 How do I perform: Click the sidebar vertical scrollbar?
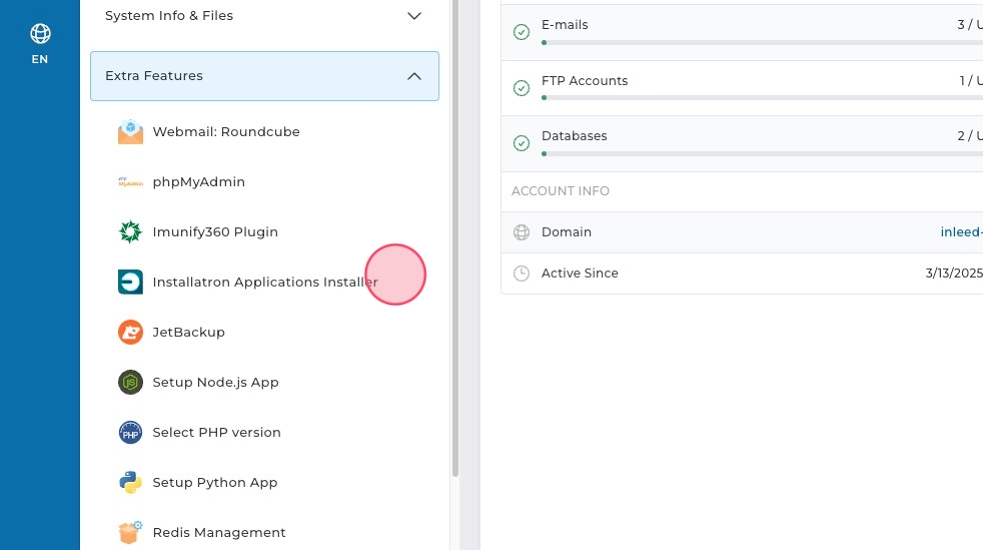point(455,240)
